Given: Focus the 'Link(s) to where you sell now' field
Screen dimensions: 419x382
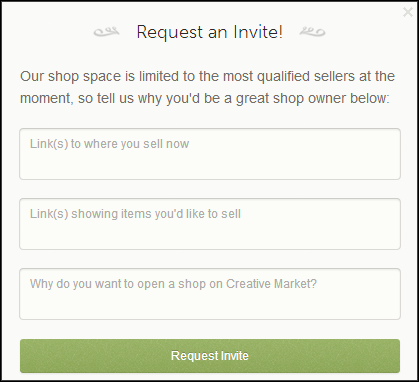Looking at the screenshot, I should point(210,154).
